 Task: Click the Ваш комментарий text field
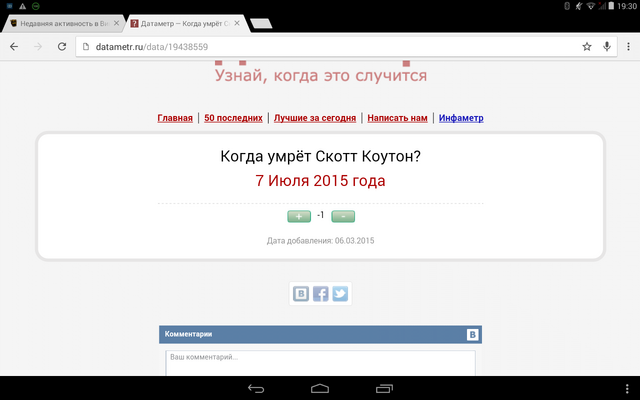point(320,363)
